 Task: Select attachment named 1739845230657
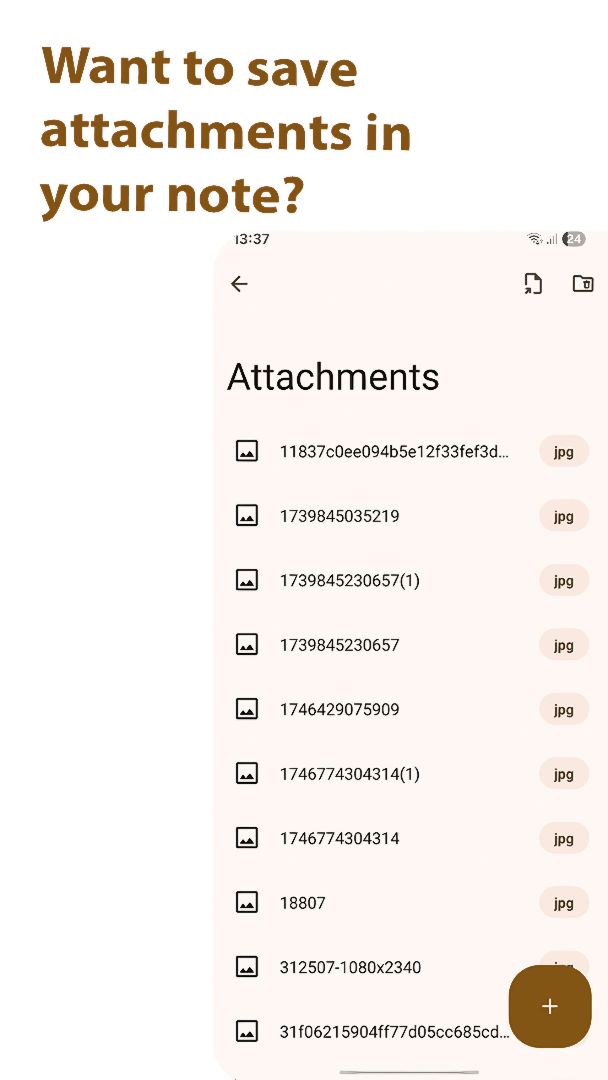(x=411, y=645)
